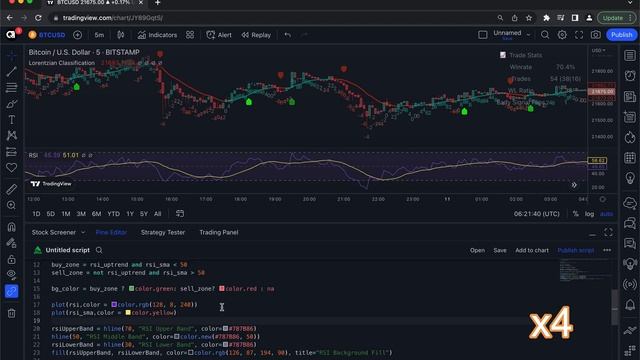Open the candle chart type selector

pyautogui.click(x=120, y=35)
